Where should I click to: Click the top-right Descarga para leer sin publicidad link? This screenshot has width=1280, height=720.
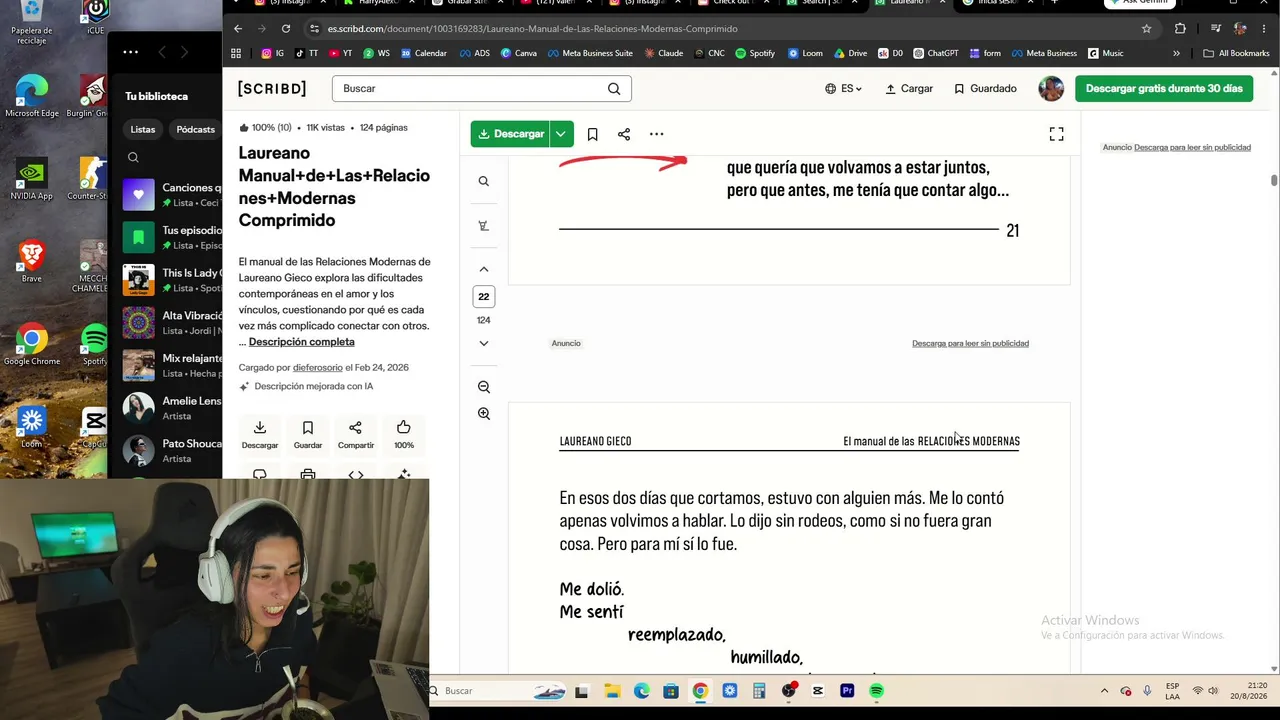(1192, 147)
